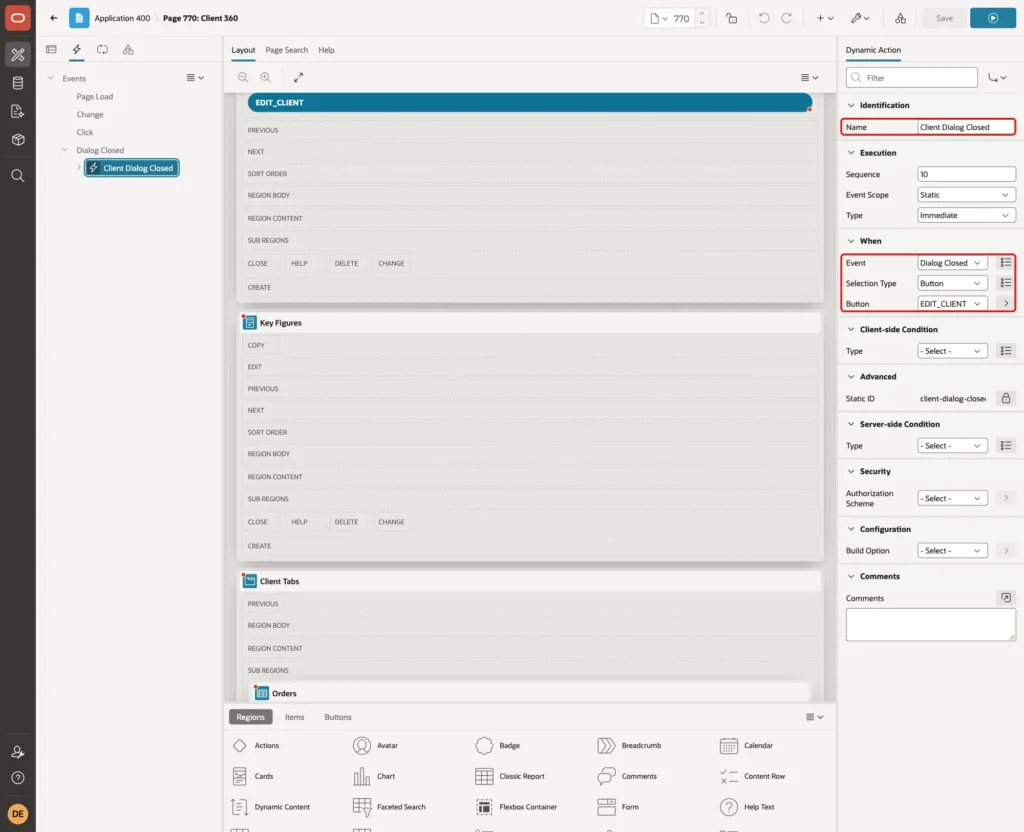
Task: Click the property editor Filter field
Action: pyautogui.click(x=912, y=78)
